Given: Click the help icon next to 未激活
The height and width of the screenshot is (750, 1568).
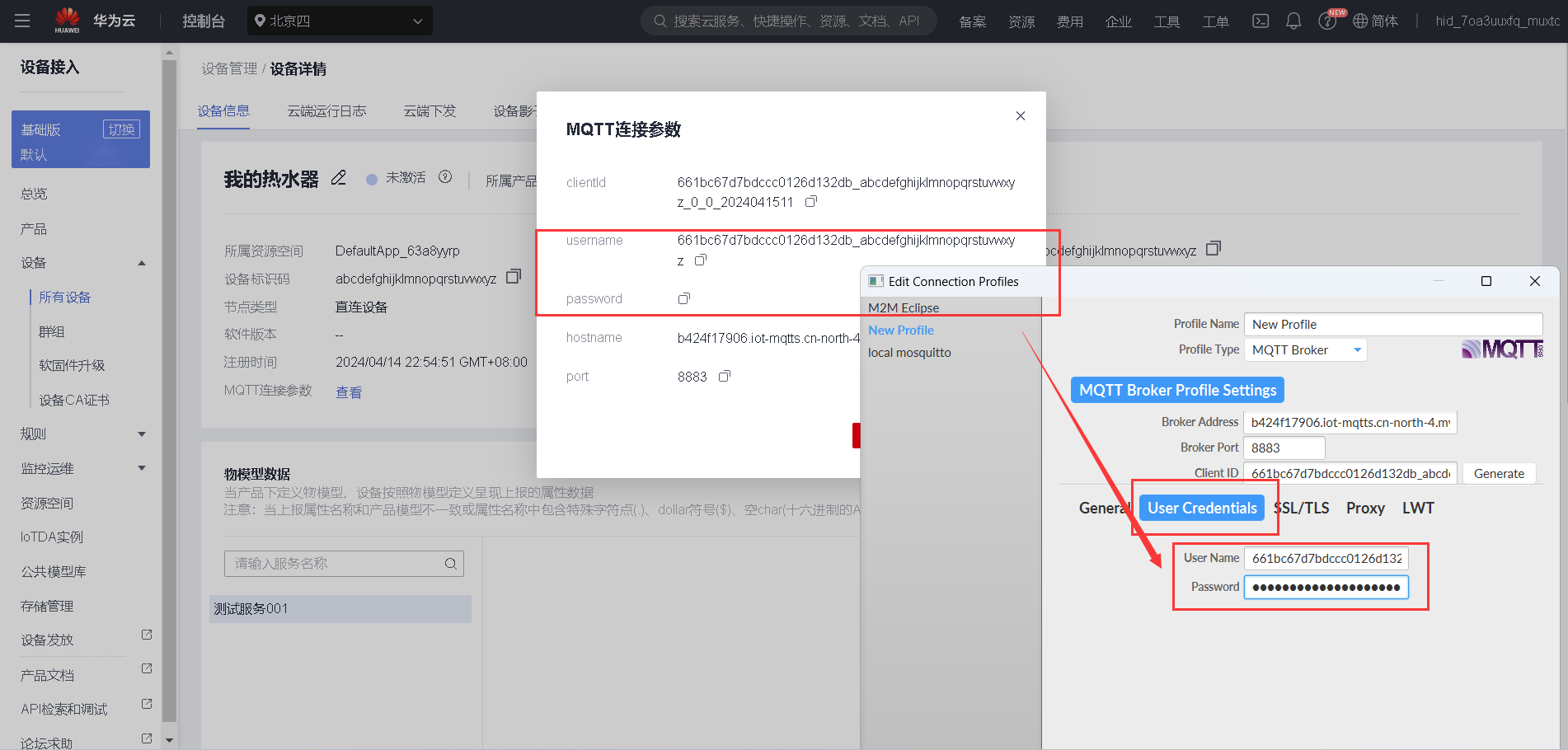Looking at the screenshot, I should pyautogui.click(x=445, y=176).
